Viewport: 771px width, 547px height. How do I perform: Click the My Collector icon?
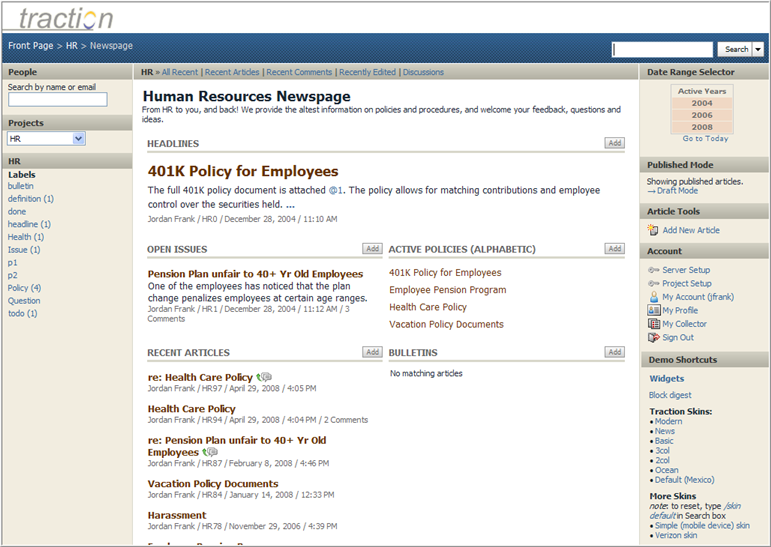[x=653, y=324]
